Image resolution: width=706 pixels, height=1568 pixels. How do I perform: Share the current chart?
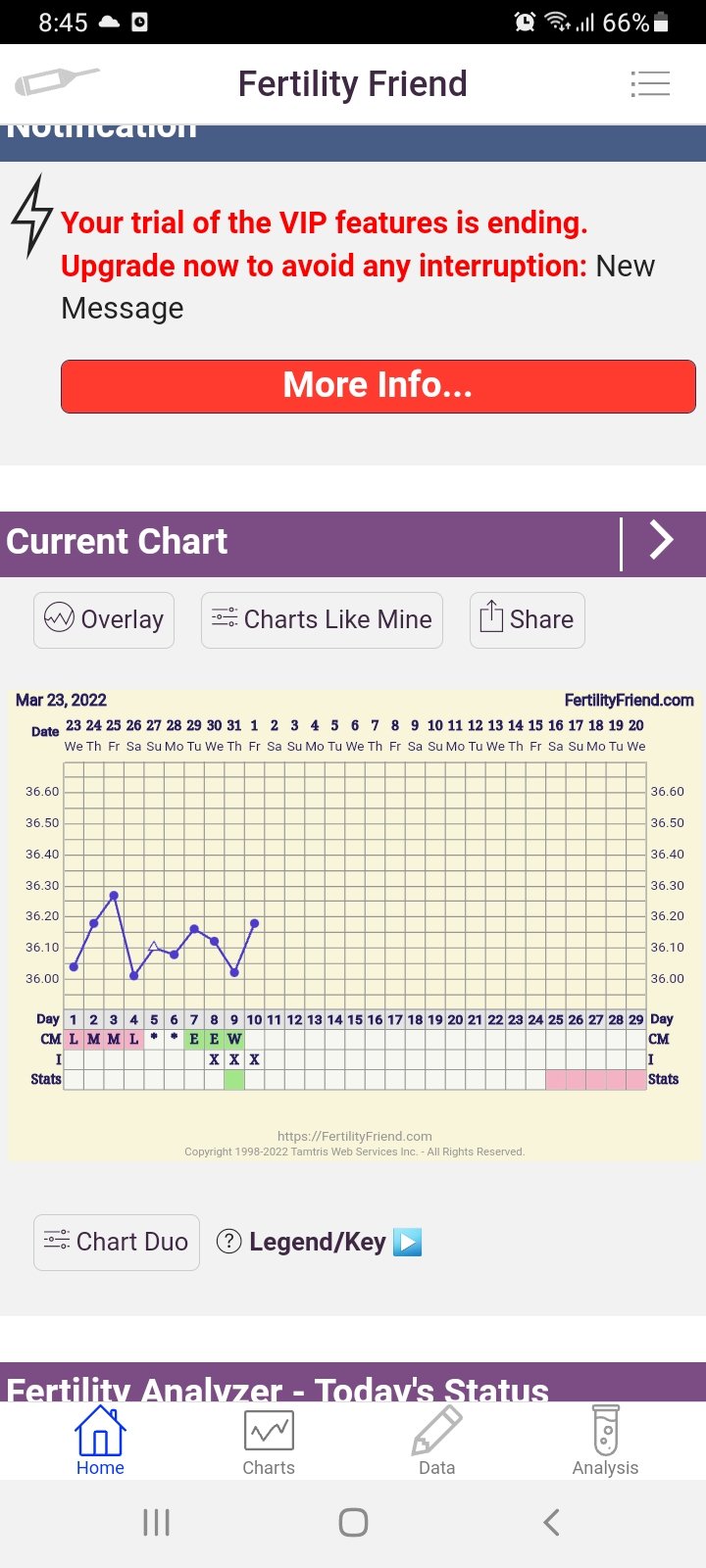527,619
